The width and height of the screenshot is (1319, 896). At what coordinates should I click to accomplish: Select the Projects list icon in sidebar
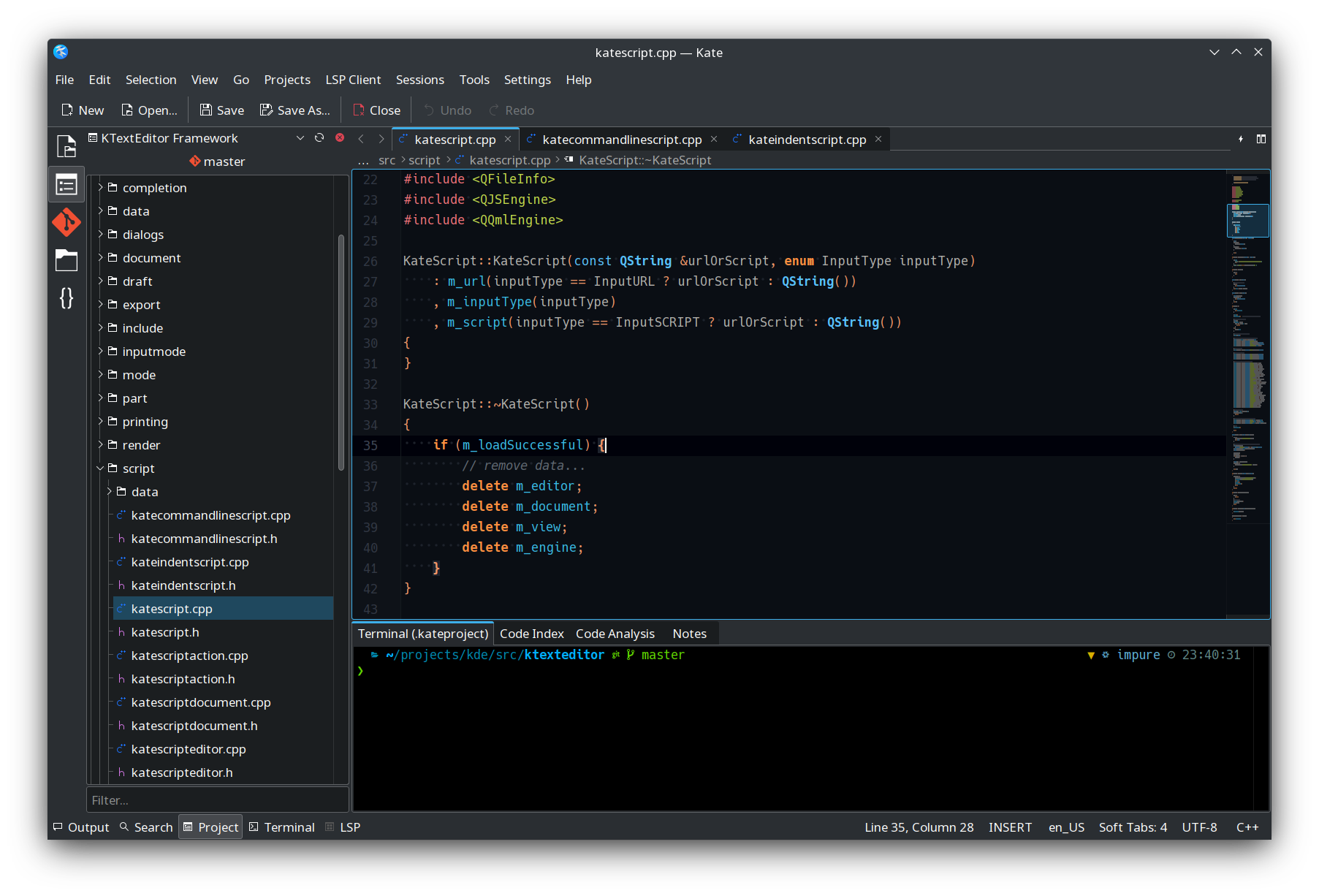coord(66,183)
